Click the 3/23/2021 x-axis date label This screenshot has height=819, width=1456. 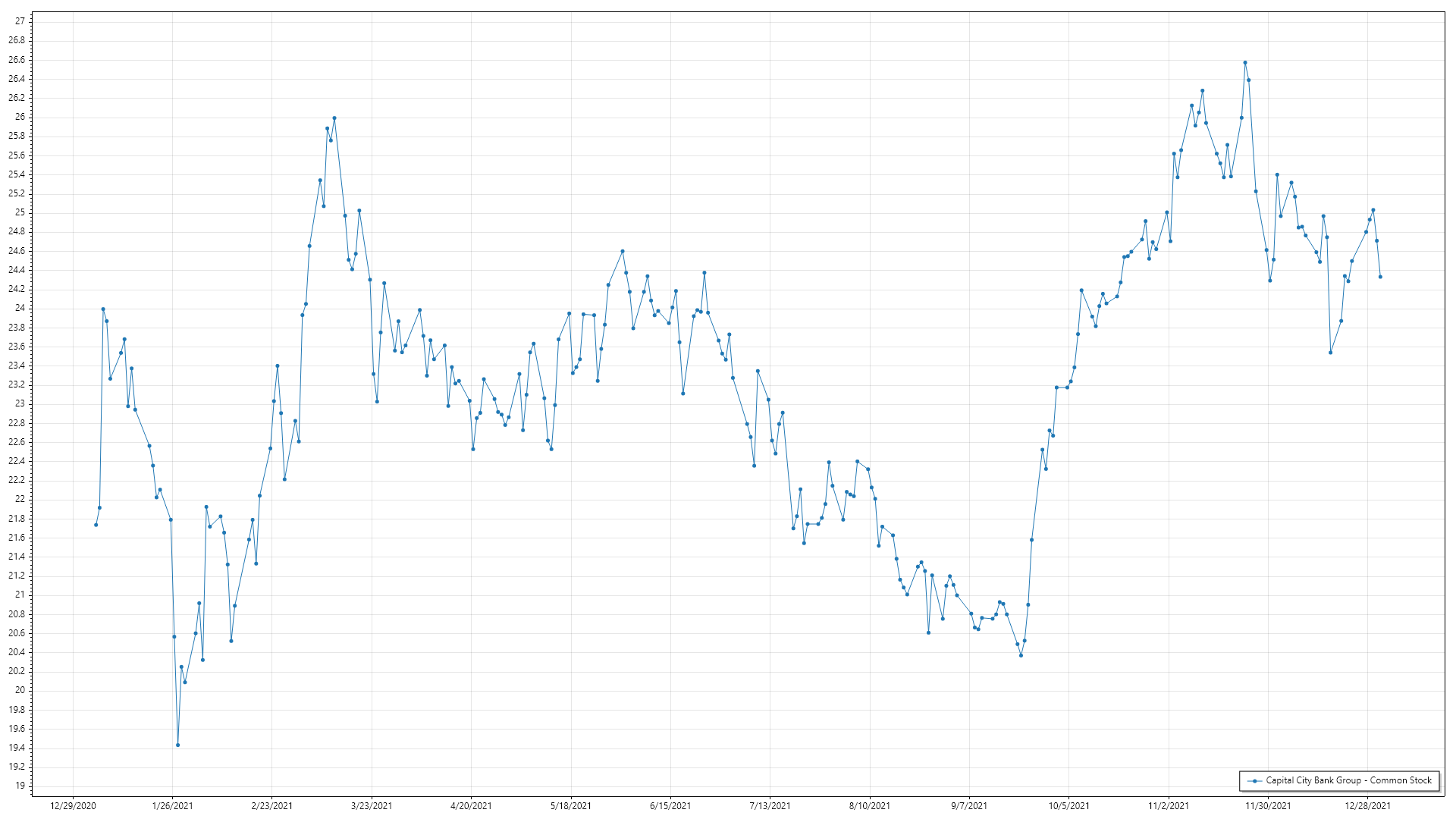pos(372,805)
